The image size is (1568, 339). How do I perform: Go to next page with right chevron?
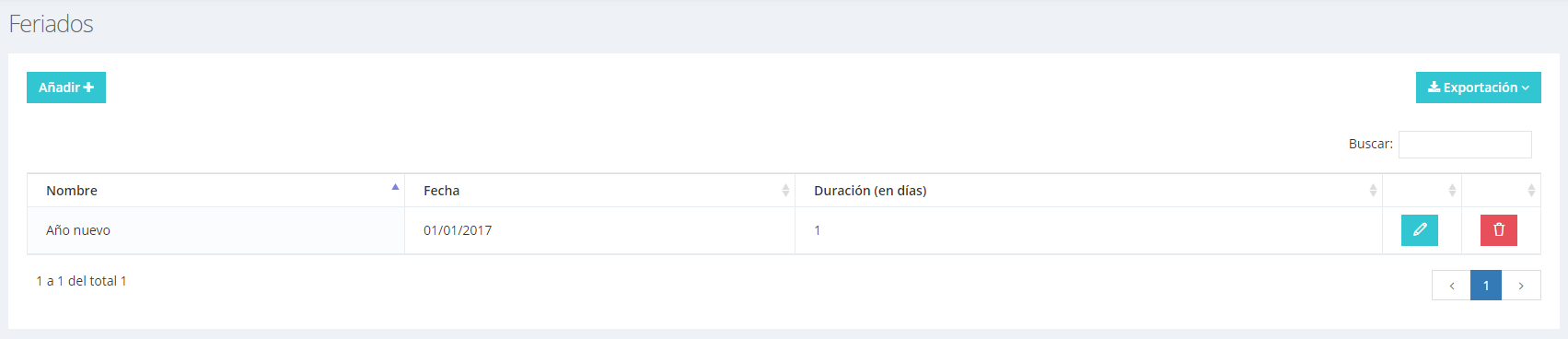tap(1521, 286)
